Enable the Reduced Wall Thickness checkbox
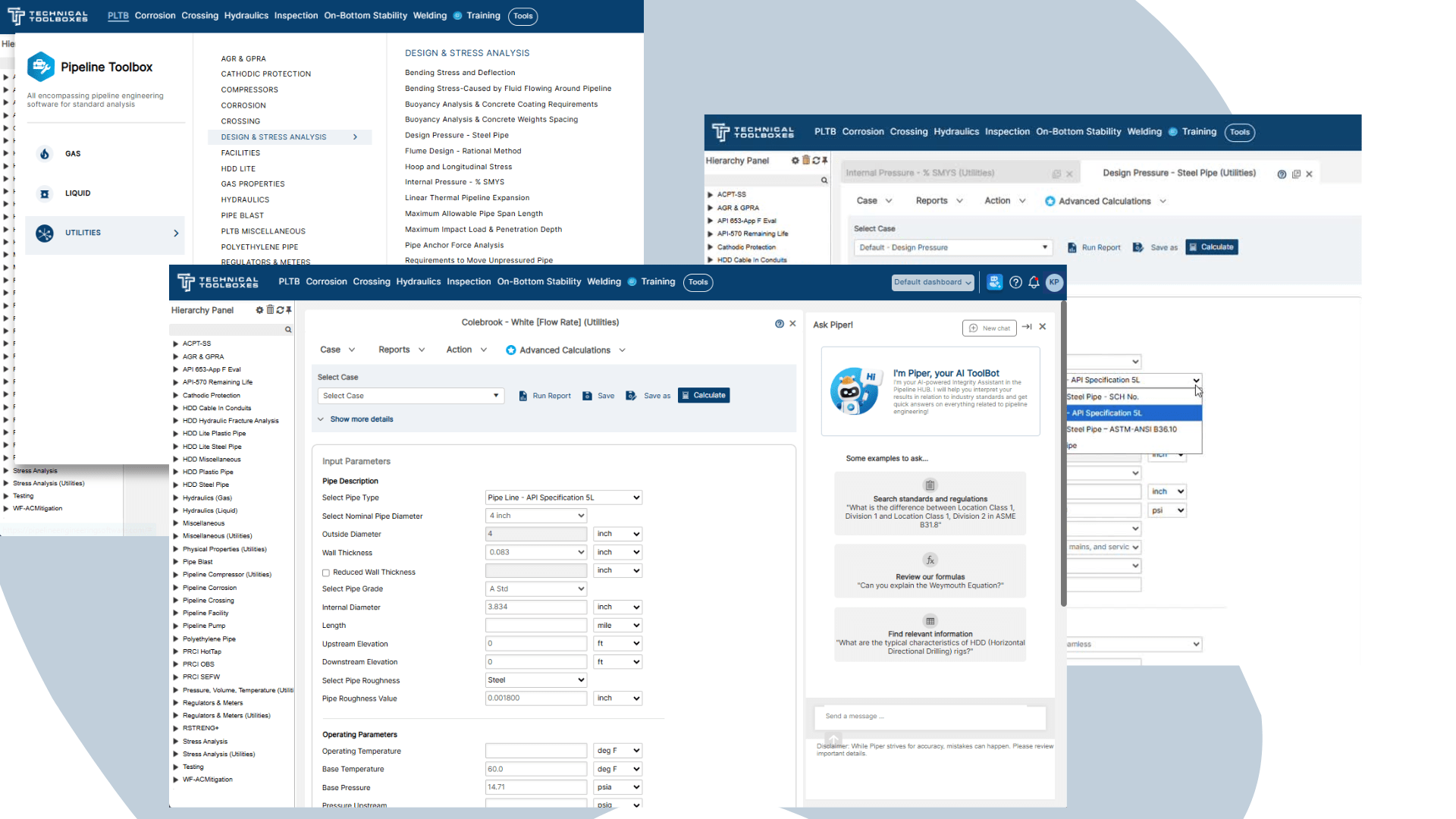 [326, 572]
